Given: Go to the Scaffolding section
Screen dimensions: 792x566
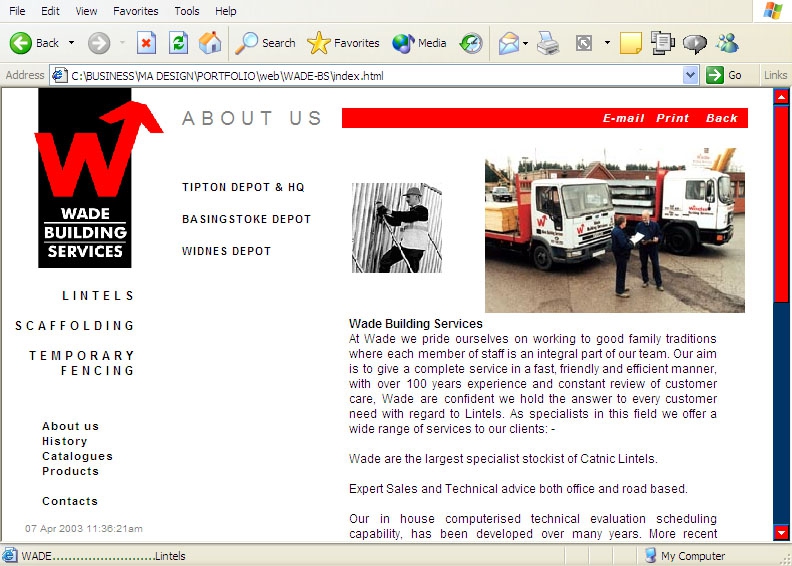Looking at the screenshot, I should pos(75,326).
